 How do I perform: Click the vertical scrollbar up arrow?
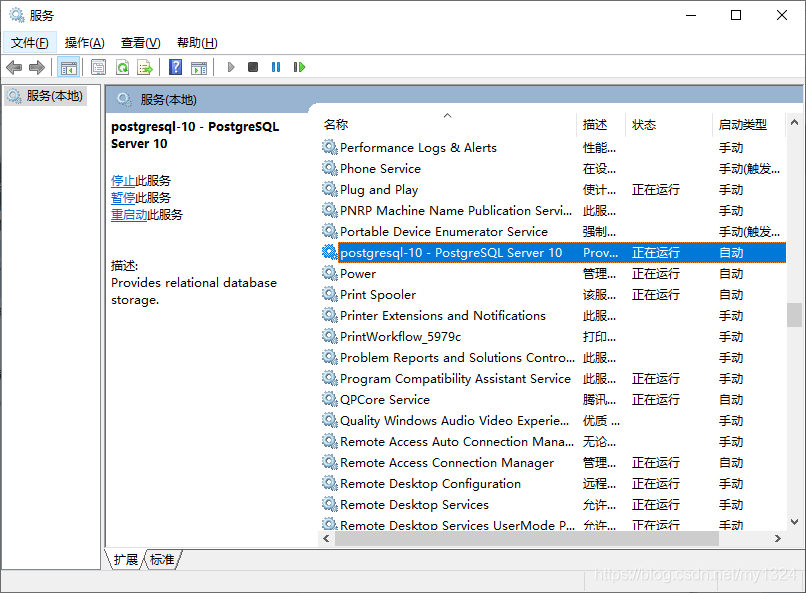[794, 122]
